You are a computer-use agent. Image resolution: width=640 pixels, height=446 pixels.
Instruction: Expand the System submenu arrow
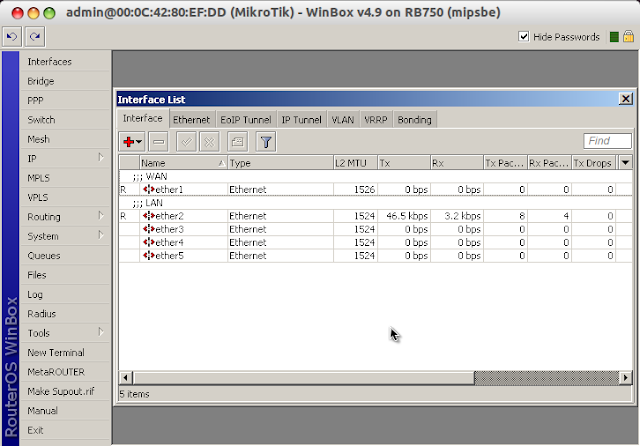pyautogui.click(x=101, y=235)
